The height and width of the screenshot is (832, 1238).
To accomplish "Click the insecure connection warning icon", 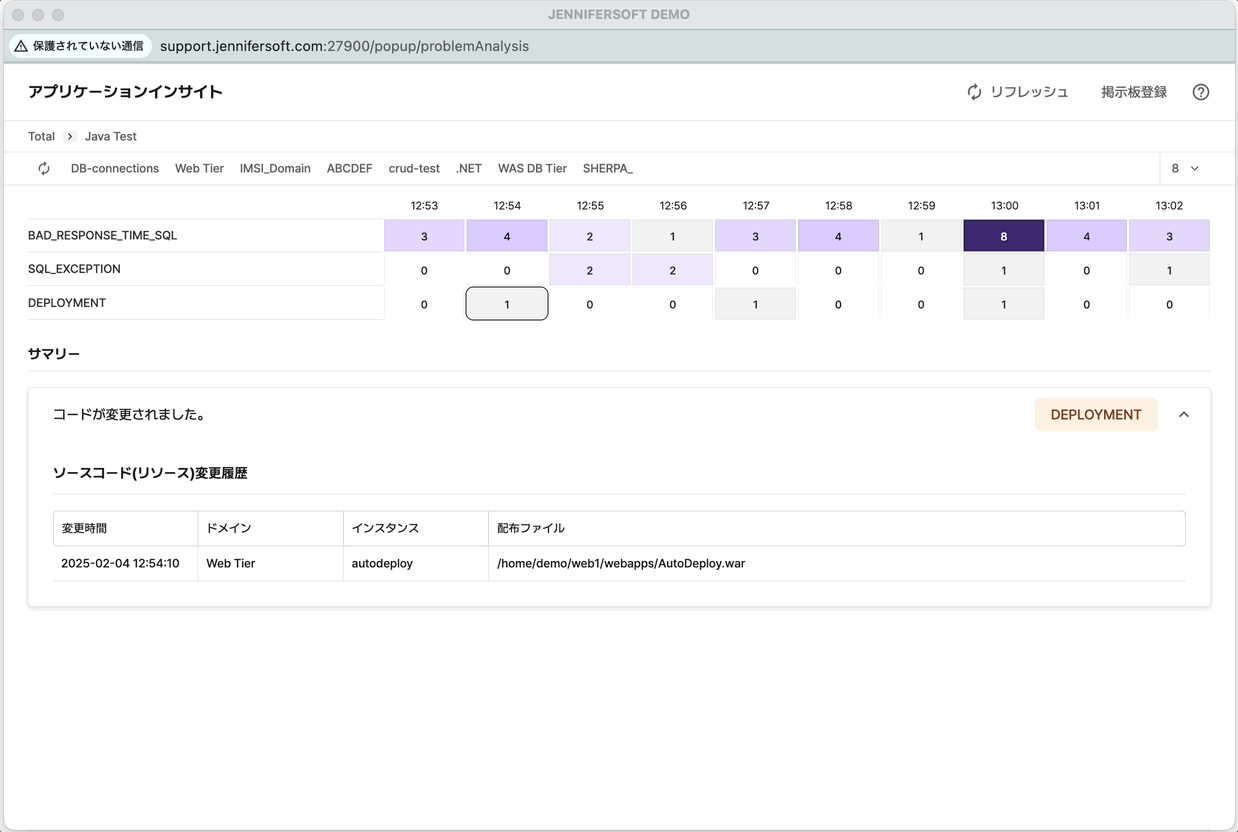I will pyautogui.click(x=21, y=46).
